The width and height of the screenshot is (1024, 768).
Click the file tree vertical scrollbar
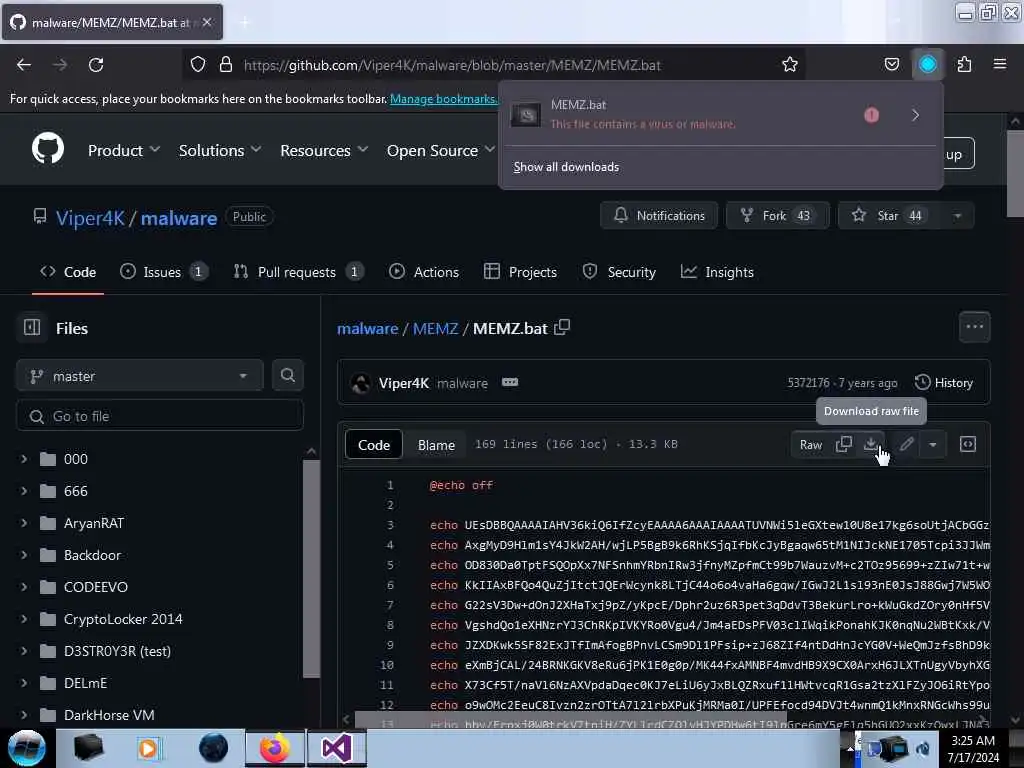(312, 567)
